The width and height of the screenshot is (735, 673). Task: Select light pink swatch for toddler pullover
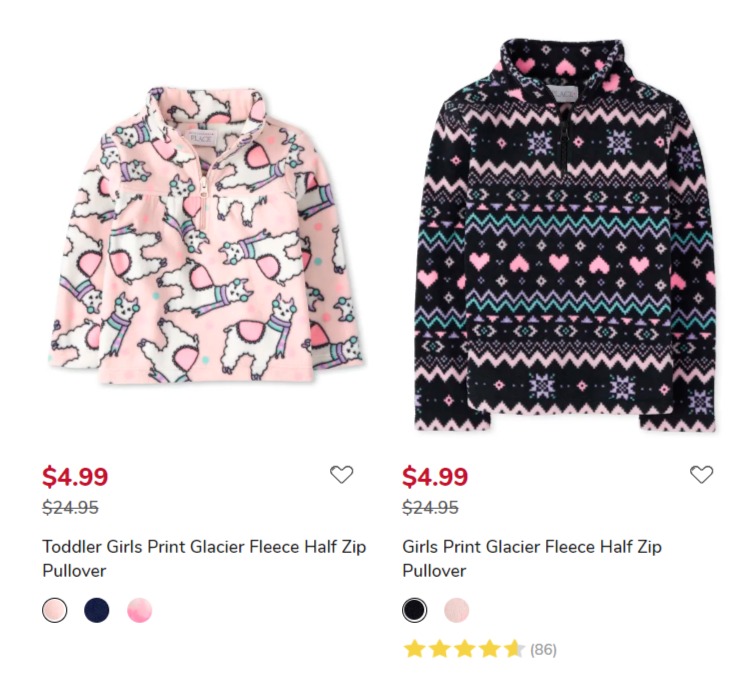pyautogui.click(x=54, y=610)
